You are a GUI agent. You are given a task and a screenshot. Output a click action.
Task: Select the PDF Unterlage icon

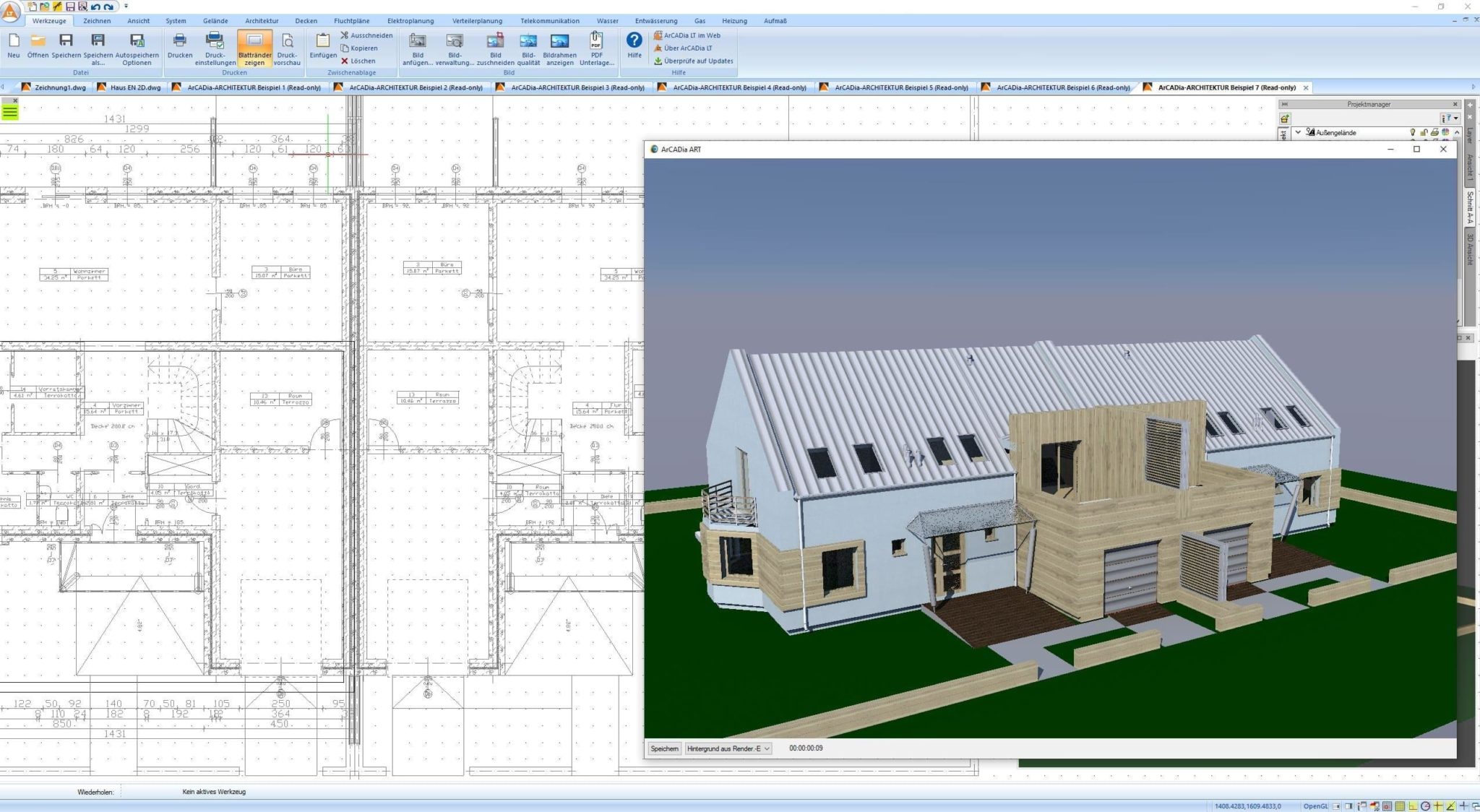click(x=597, y=47)
